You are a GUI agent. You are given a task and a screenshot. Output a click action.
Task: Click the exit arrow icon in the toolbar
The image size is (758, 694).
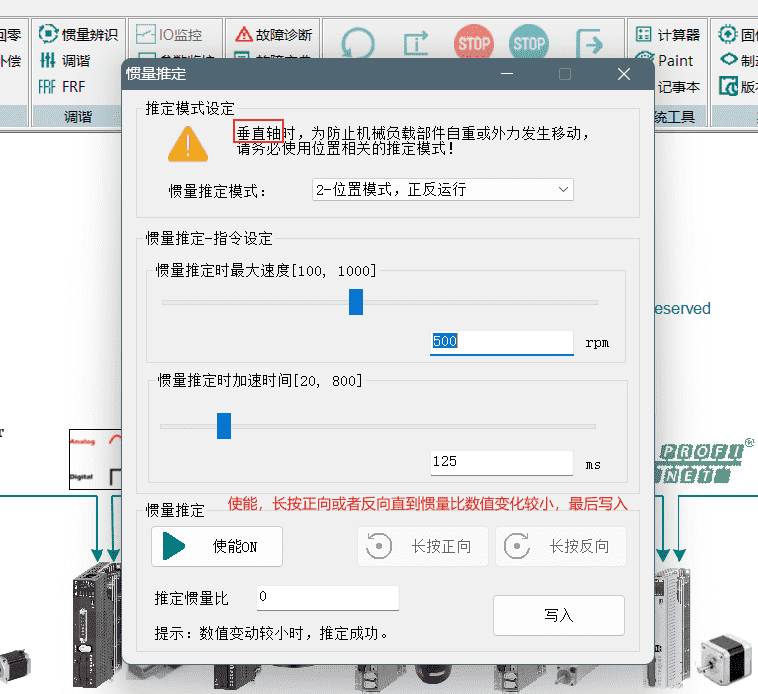[x=590, y=44]
